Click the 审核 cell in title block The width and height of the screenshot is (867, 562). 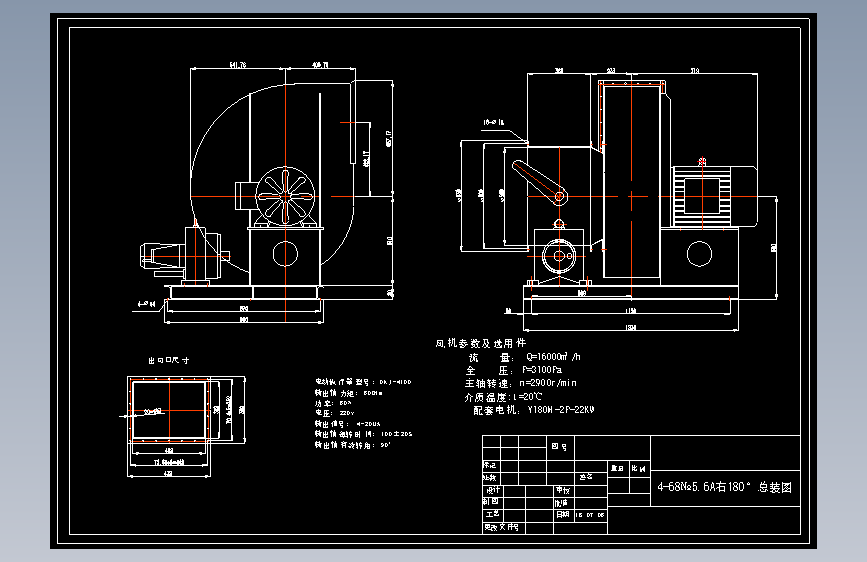click(x=562, y=490)
